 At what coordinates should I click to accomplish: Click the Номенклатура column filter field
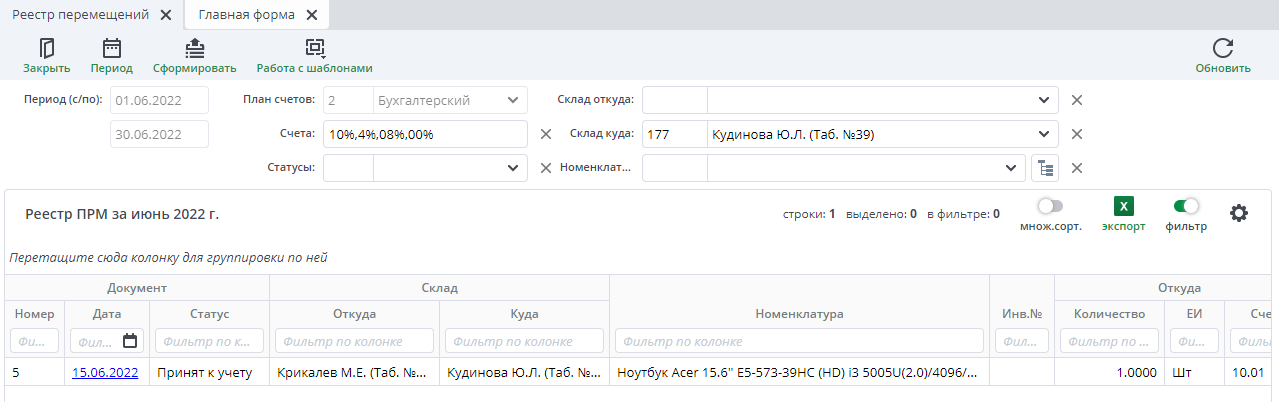[x=799, y=341]
